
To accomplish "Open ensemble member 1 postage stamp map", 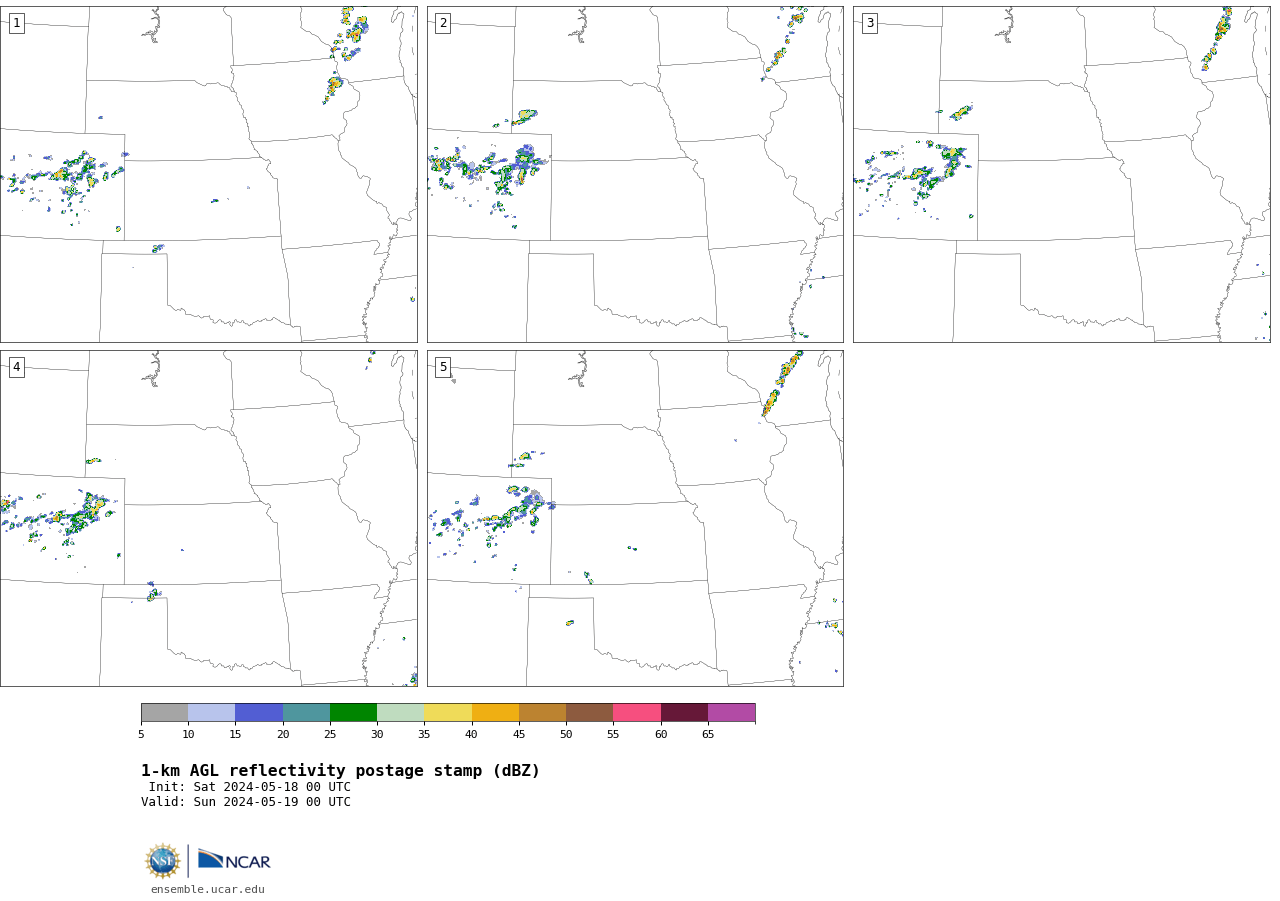I will [208, 174].
